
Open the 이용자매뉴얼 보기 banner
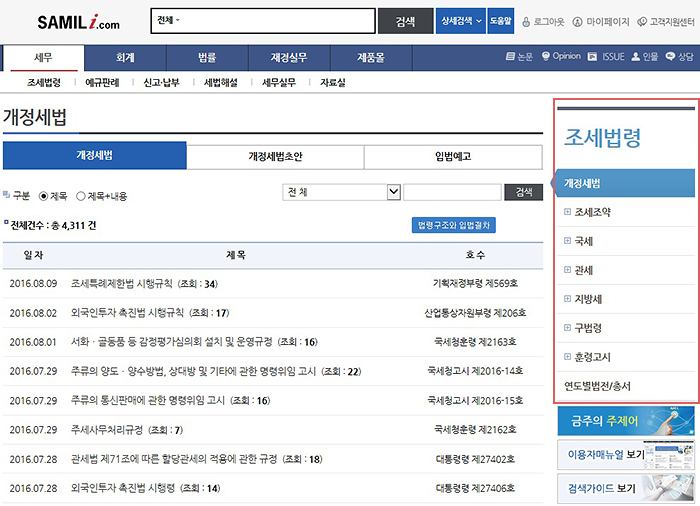(x=626, y=455)
